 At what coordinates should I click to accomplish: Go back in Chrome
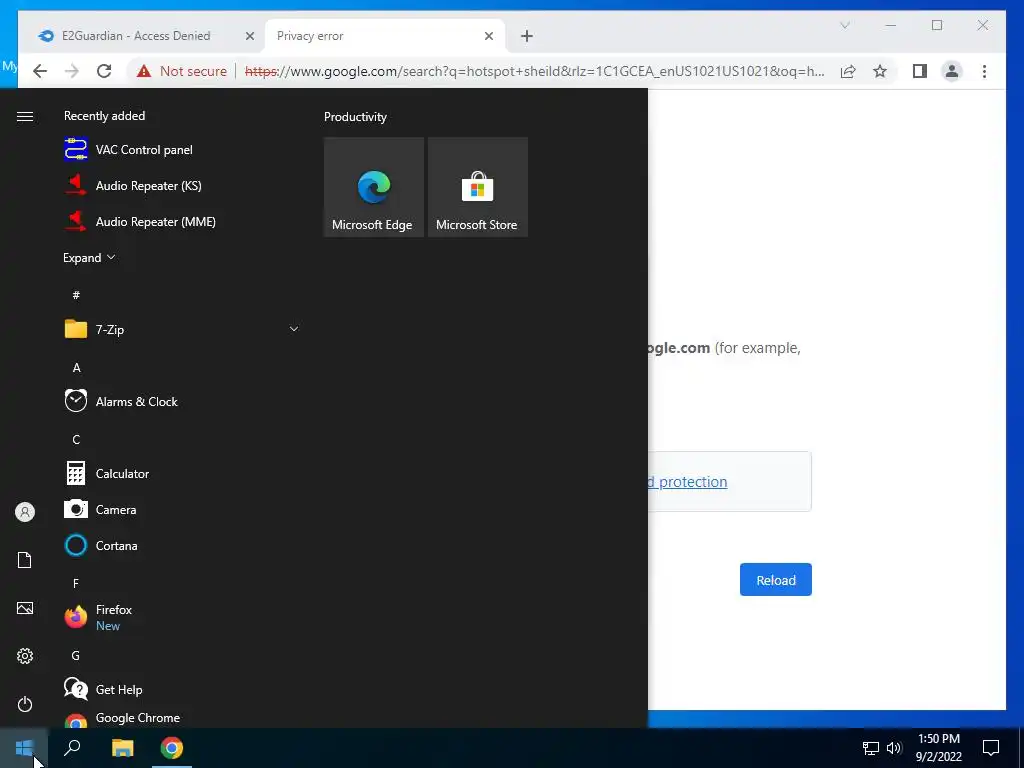(40, 71)
